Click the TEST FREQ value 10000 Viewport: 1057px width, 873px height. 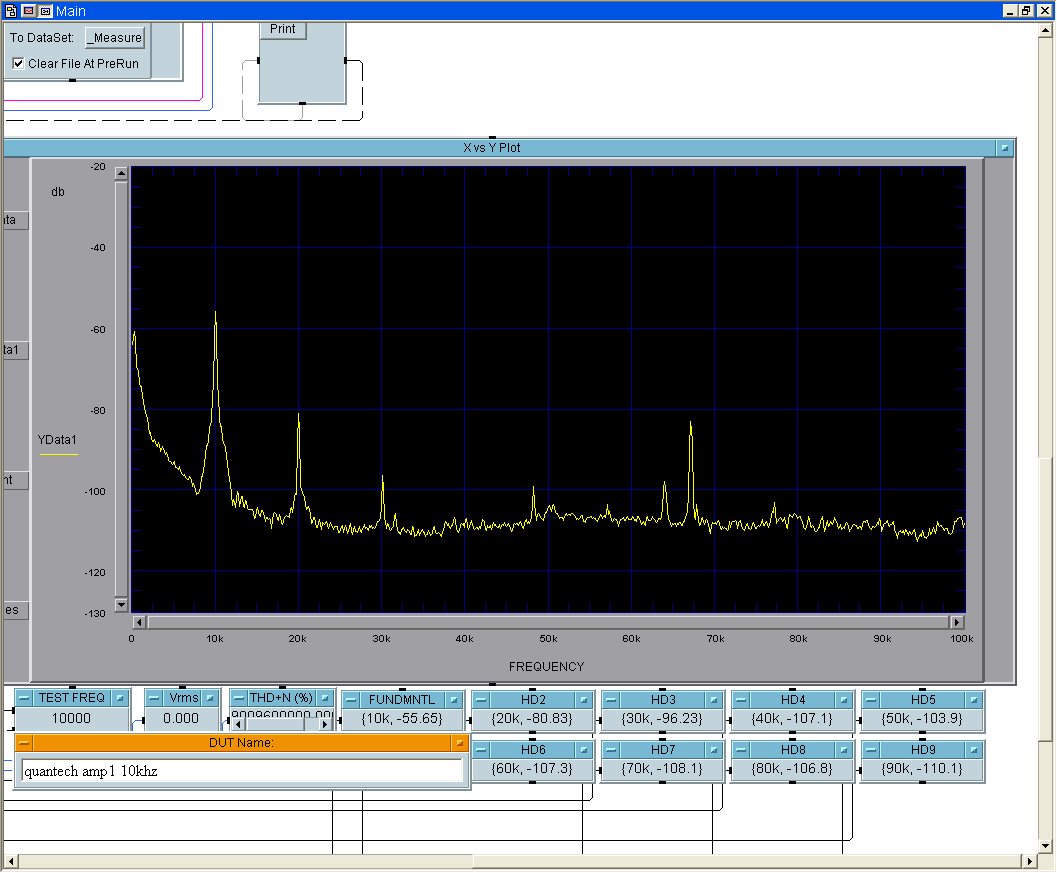(71, 719)
